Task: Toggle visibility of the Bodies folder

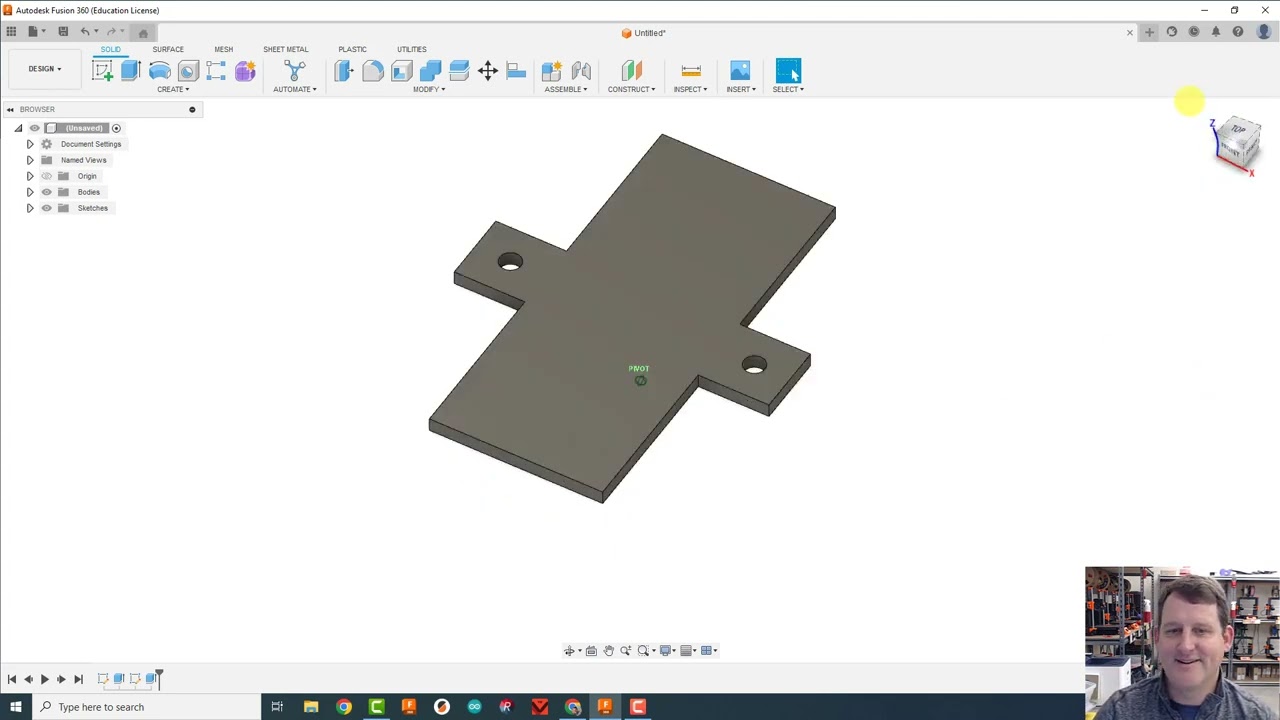Action: 46,192
